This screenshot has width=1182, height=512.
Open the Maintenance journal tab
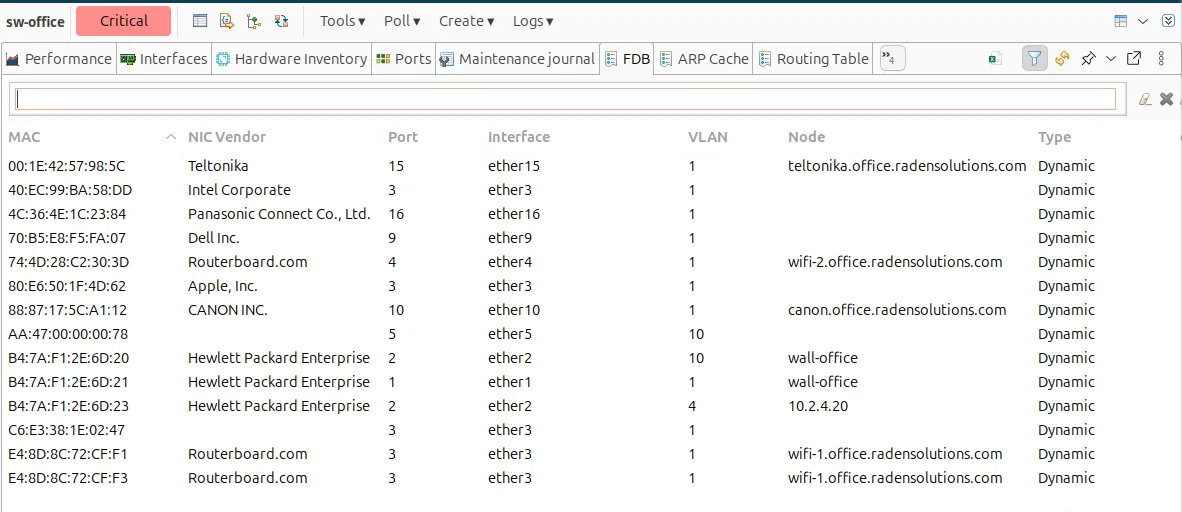517,59
